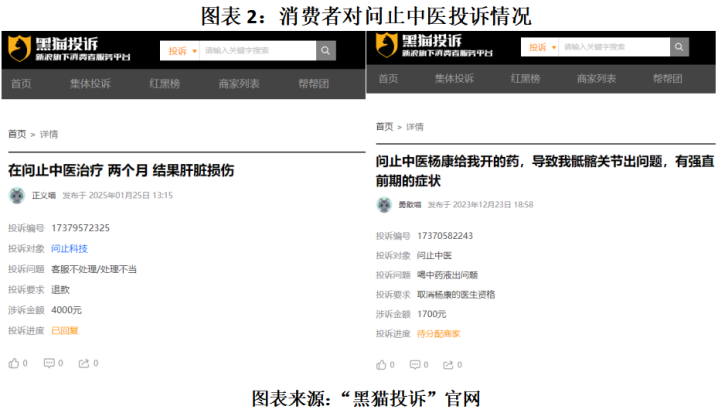The height and width of the screenshot is (413, 718).
Task: Open 红黑榜 in right navigation bar
Action: tap(526, 79)
